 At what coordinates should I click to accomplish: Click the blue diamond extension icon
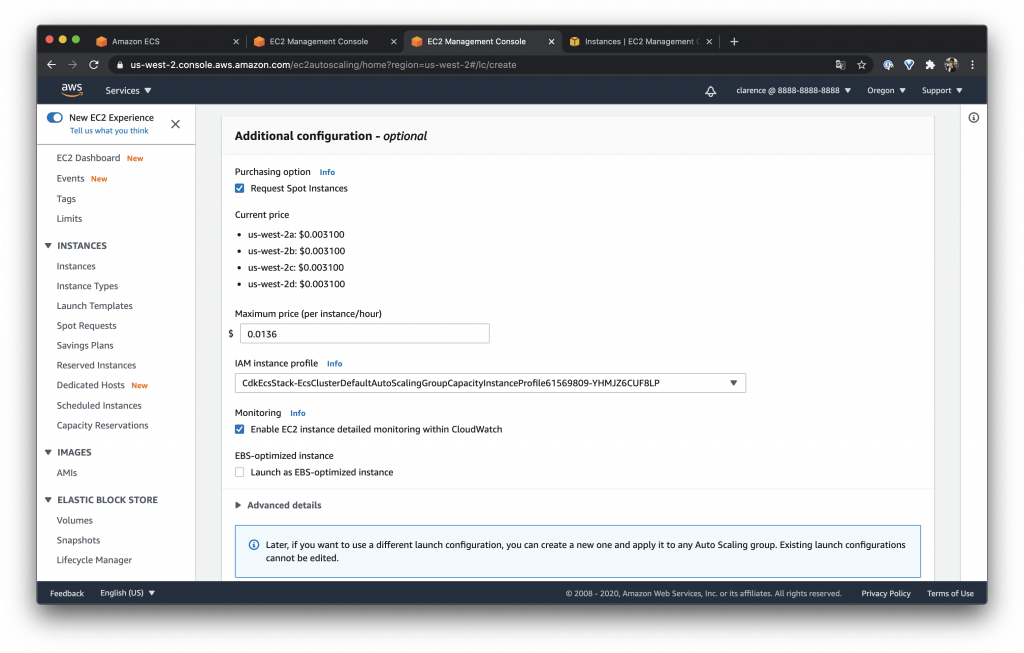[x=909, y=65]
